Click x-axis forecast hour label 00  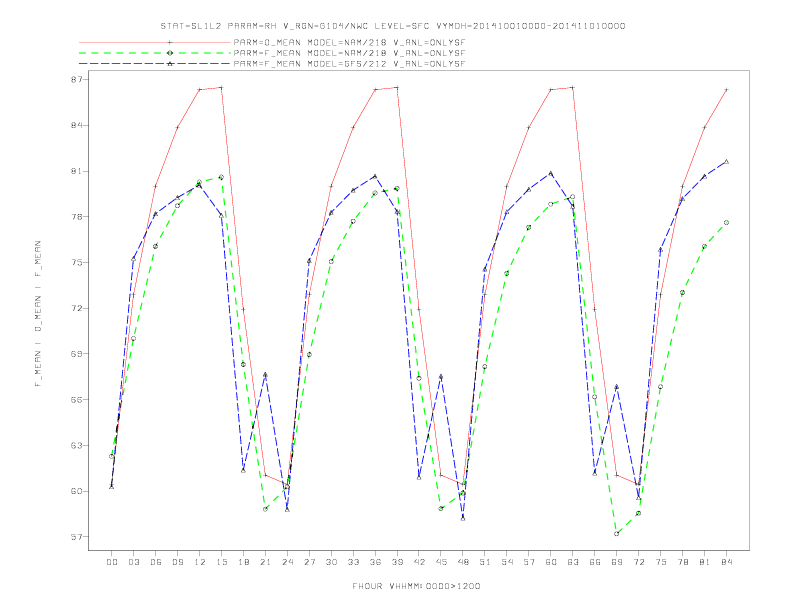pyautogui.click(x=112, y=562)
